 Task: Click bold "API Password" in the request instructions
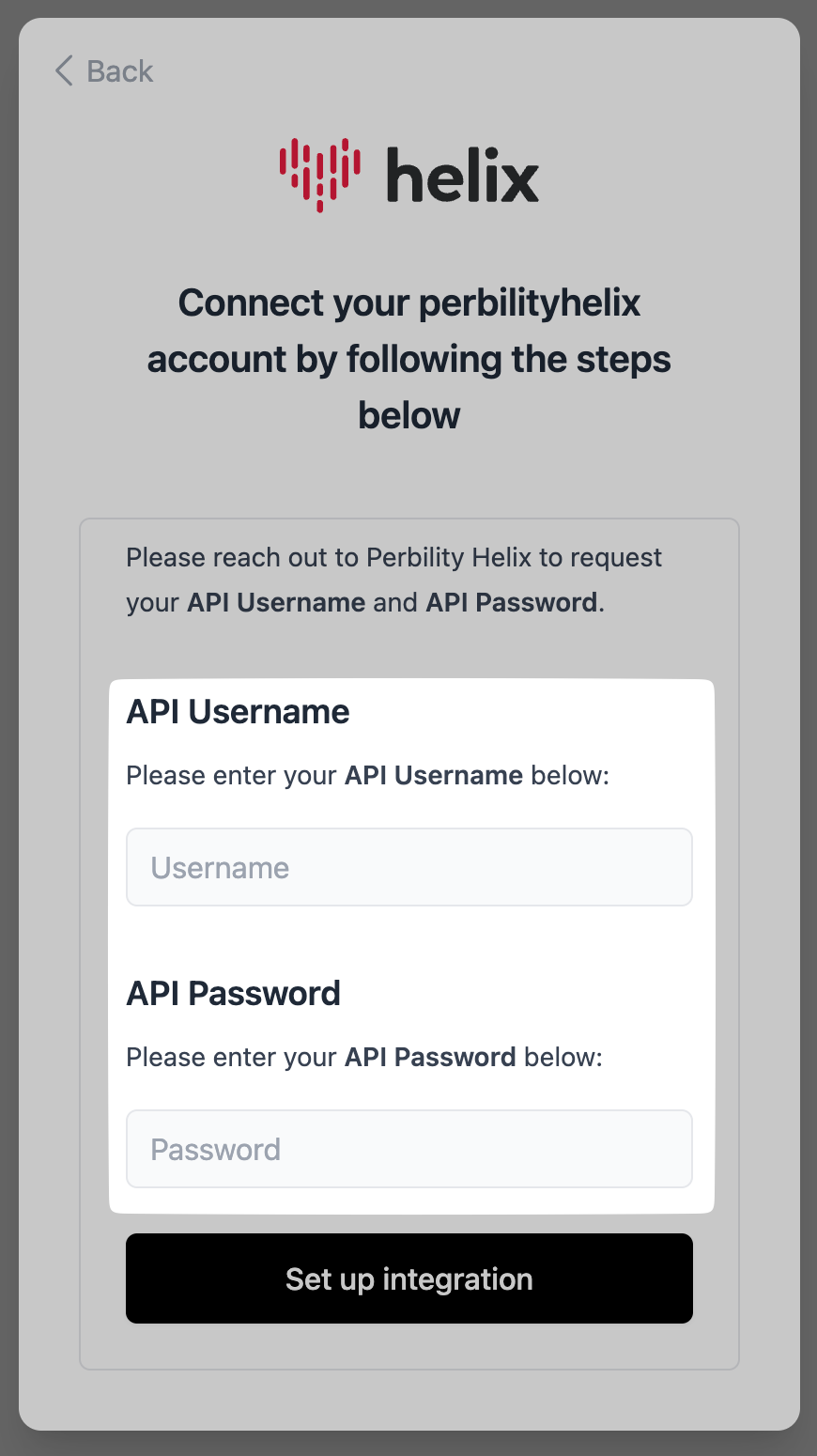pyautogui.click(x=511, y=602)
